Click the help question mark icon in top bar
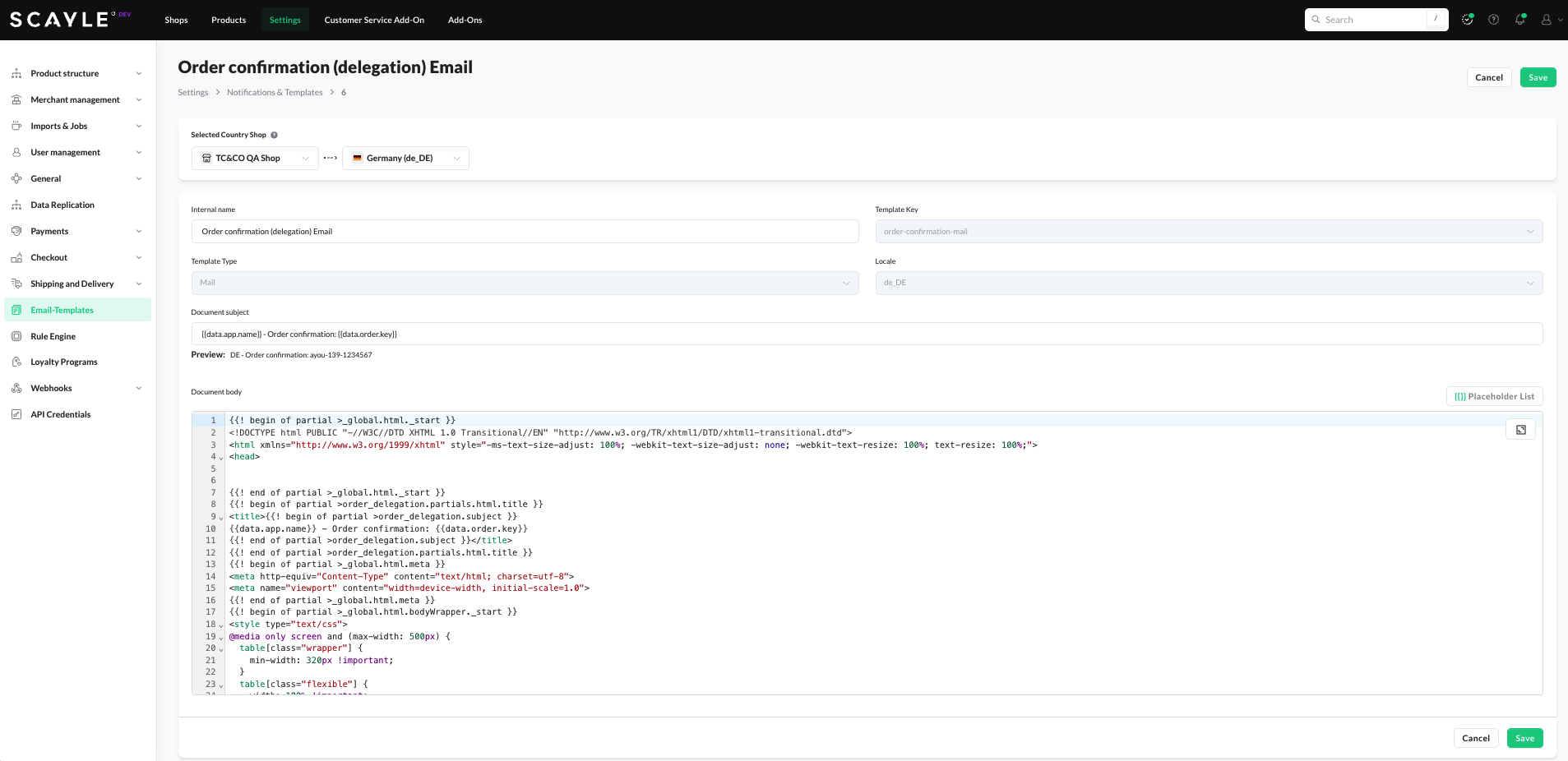The width and height of the screenshot is (1568, 761). tap(1493, 20)
